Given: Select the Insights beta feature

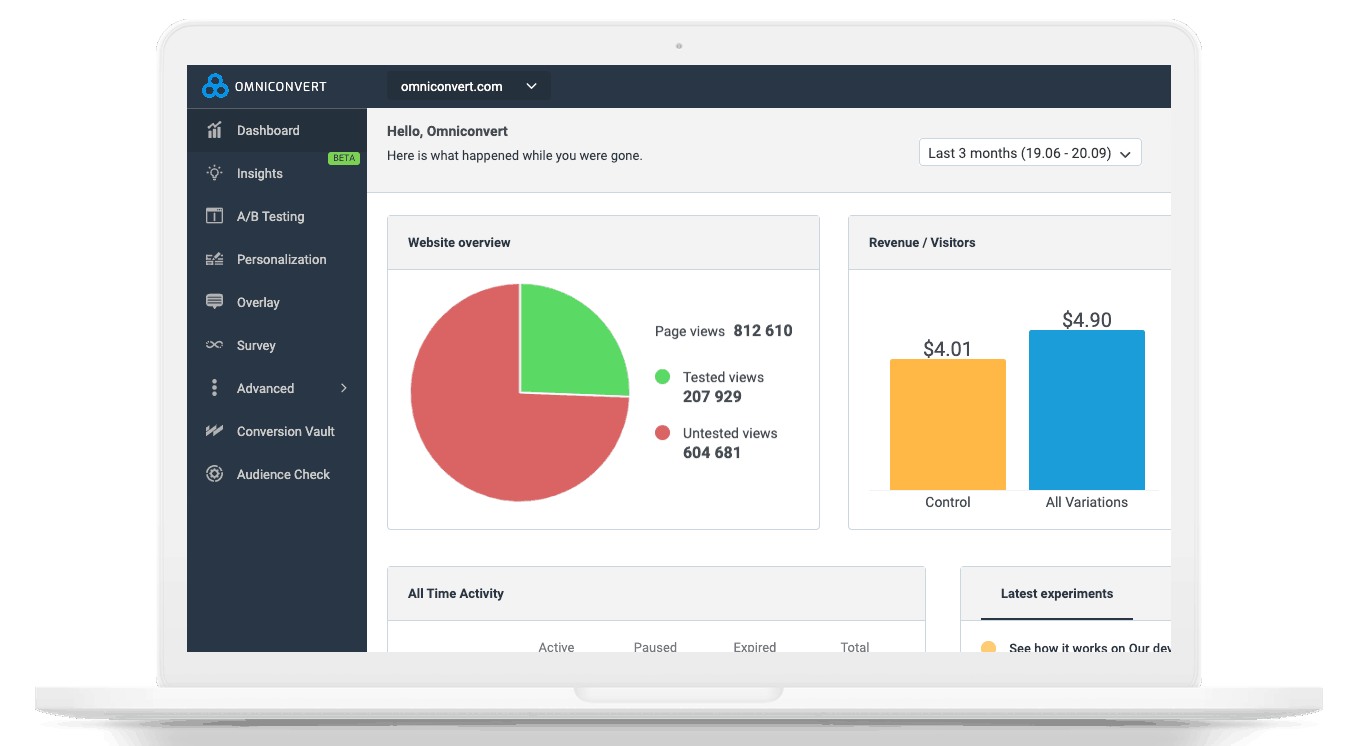Looking at the screenshot, I should point(261,173).
